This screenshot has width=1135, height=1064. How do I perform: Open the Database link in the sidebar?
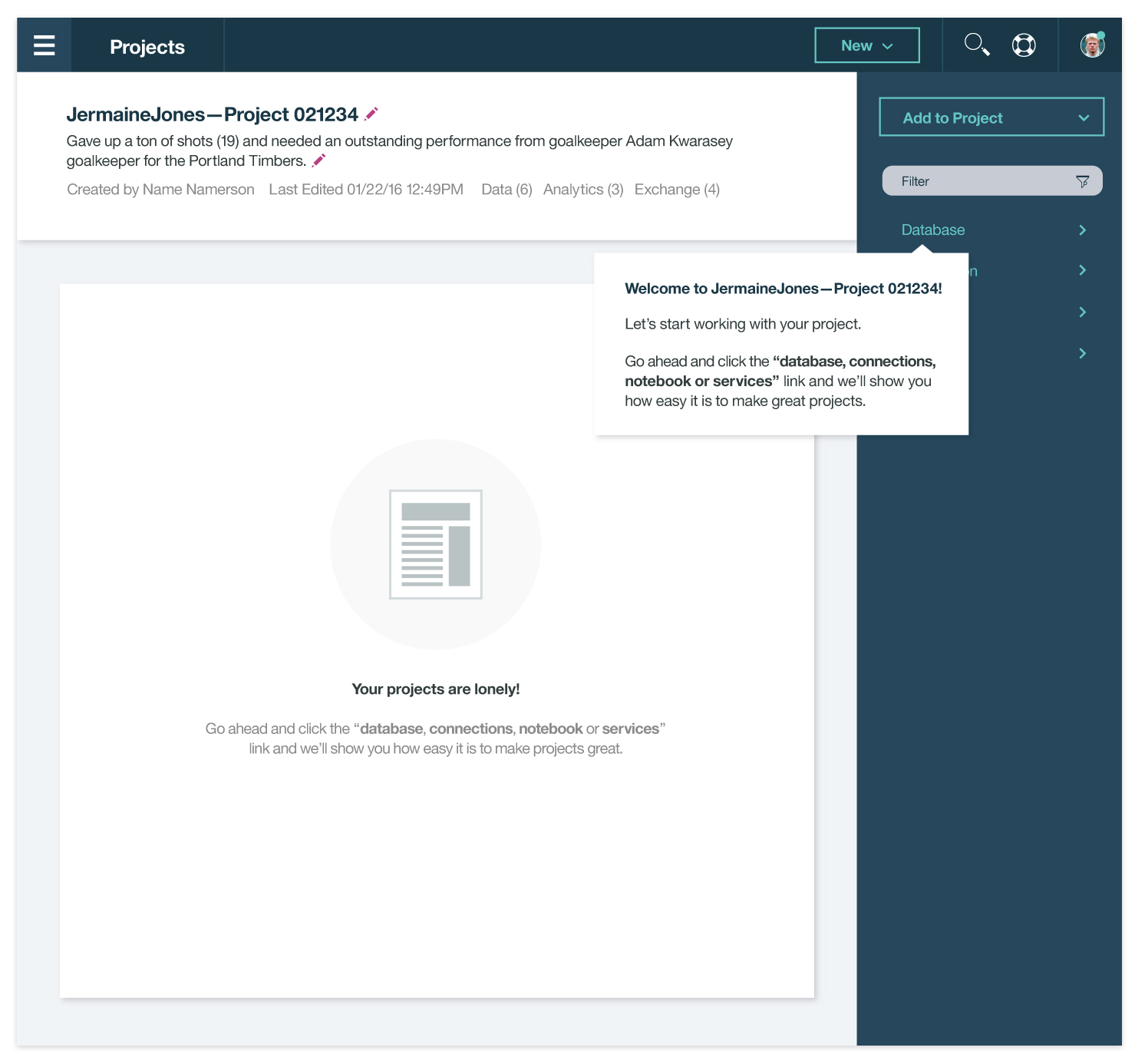pos(933,230)
